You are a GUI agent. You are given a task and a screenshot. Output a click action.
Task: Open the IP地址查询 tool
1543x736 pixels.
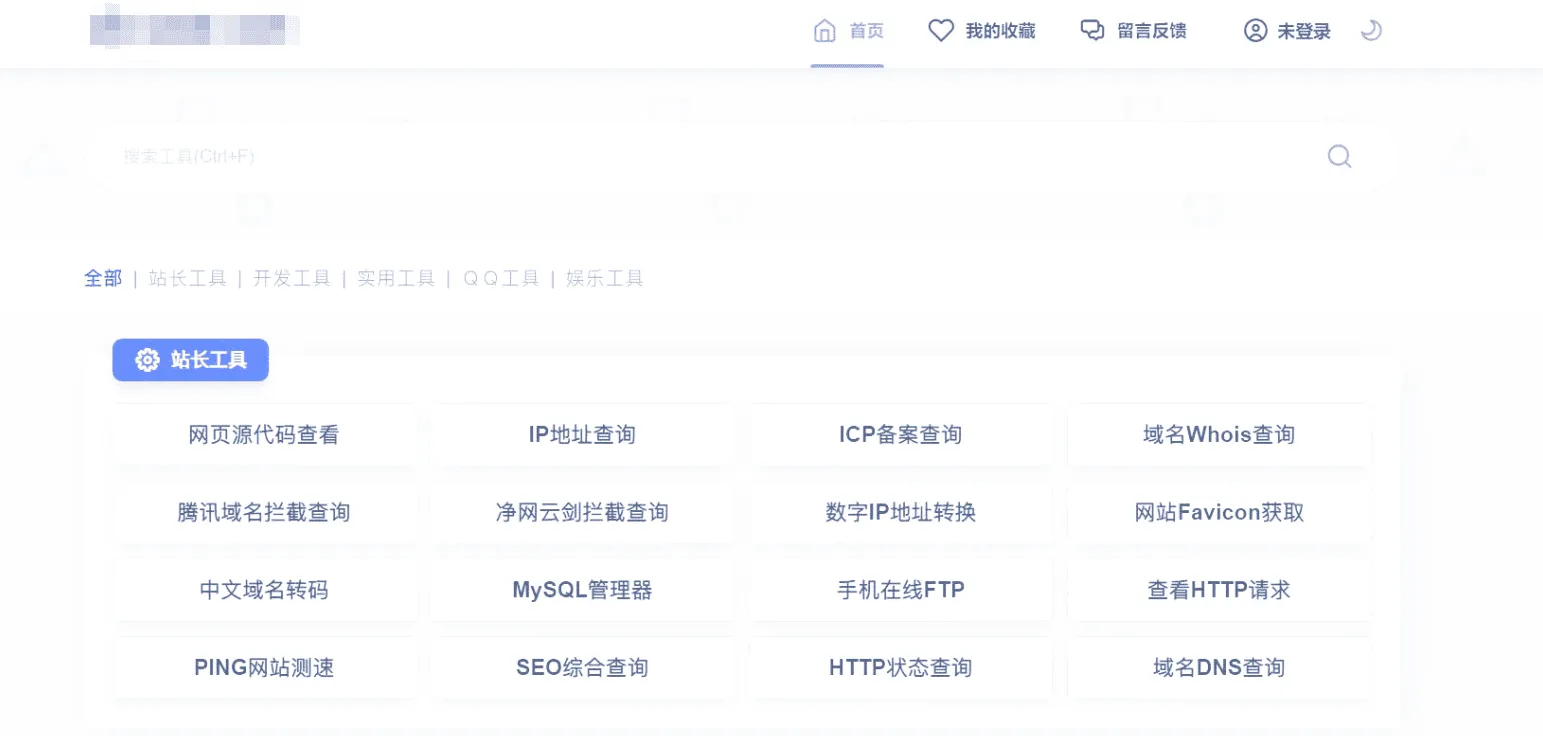(582, 435)
